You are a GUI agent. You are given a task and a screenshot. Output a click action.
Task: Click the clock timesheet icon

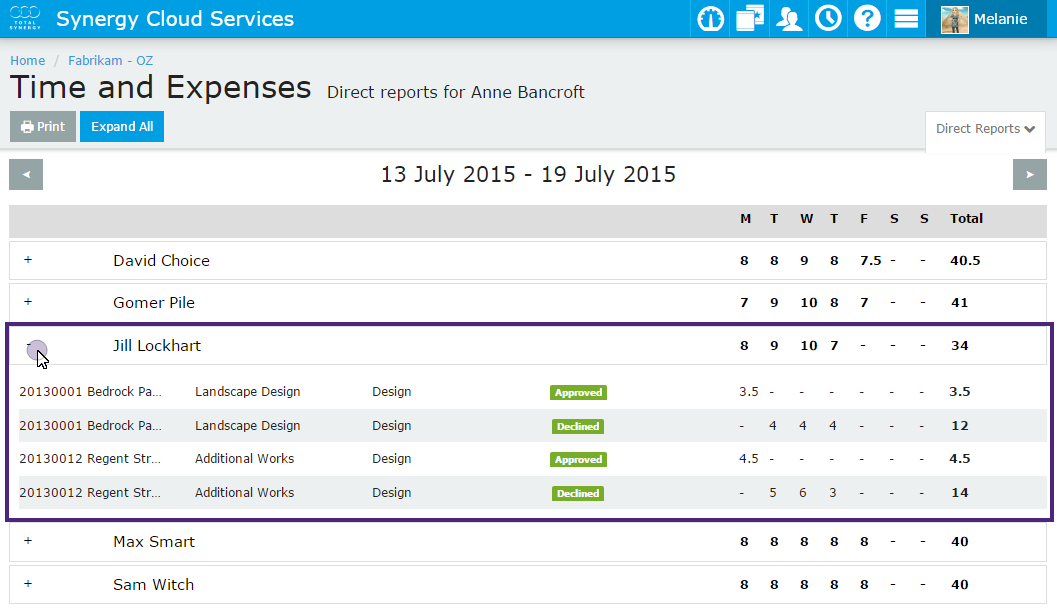pyautogui.click(x=828, y=19)
